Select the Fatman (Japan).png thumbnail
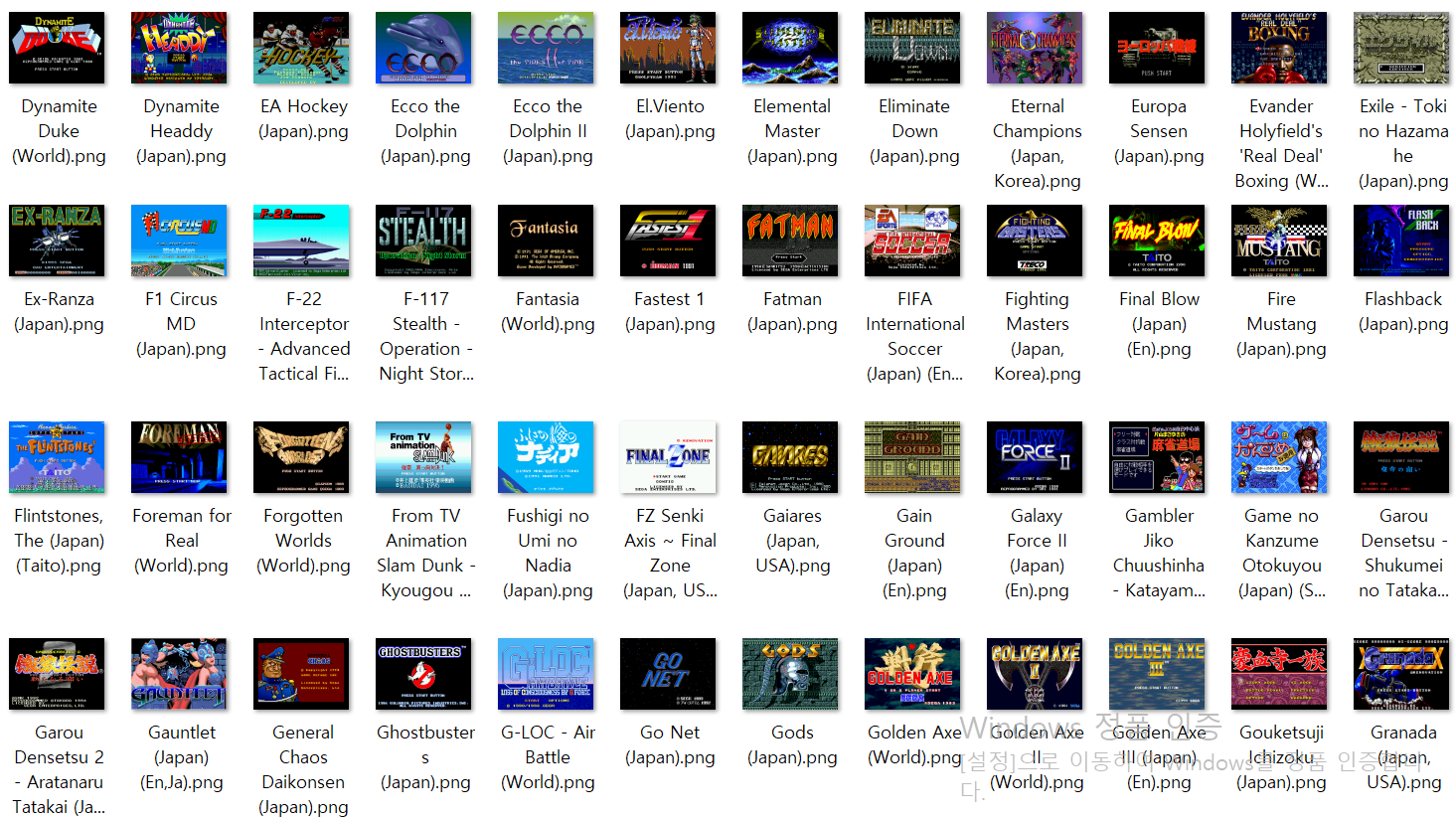 coord(790,241)
